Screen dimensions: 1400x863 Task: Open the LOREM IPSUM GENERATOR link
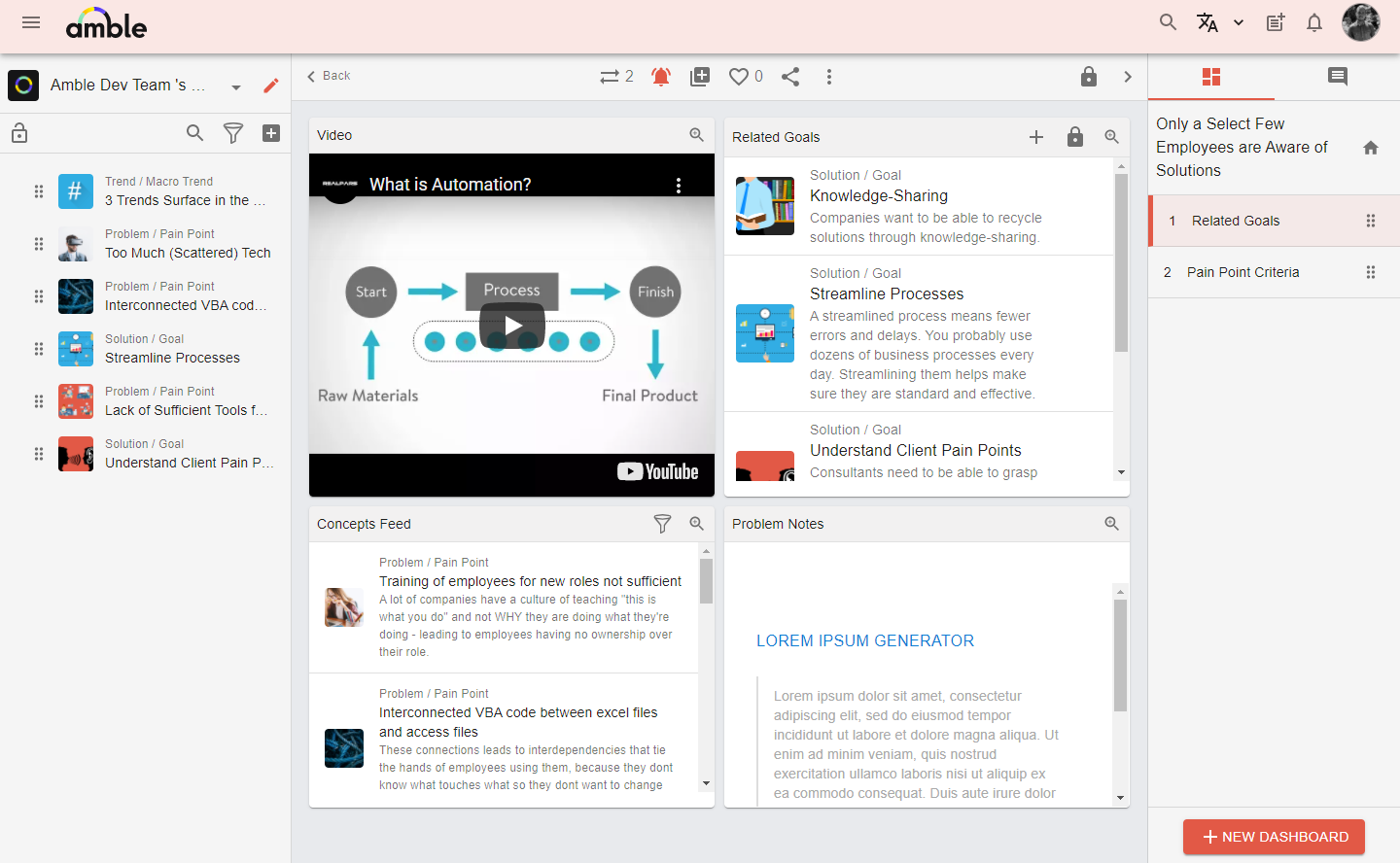865,640
